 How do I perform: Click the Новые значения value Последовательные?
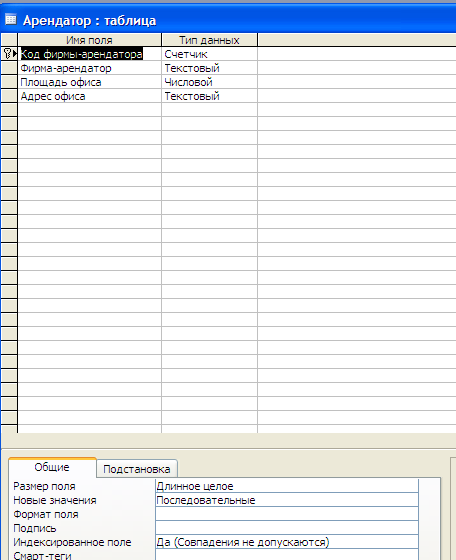point(287,500)
